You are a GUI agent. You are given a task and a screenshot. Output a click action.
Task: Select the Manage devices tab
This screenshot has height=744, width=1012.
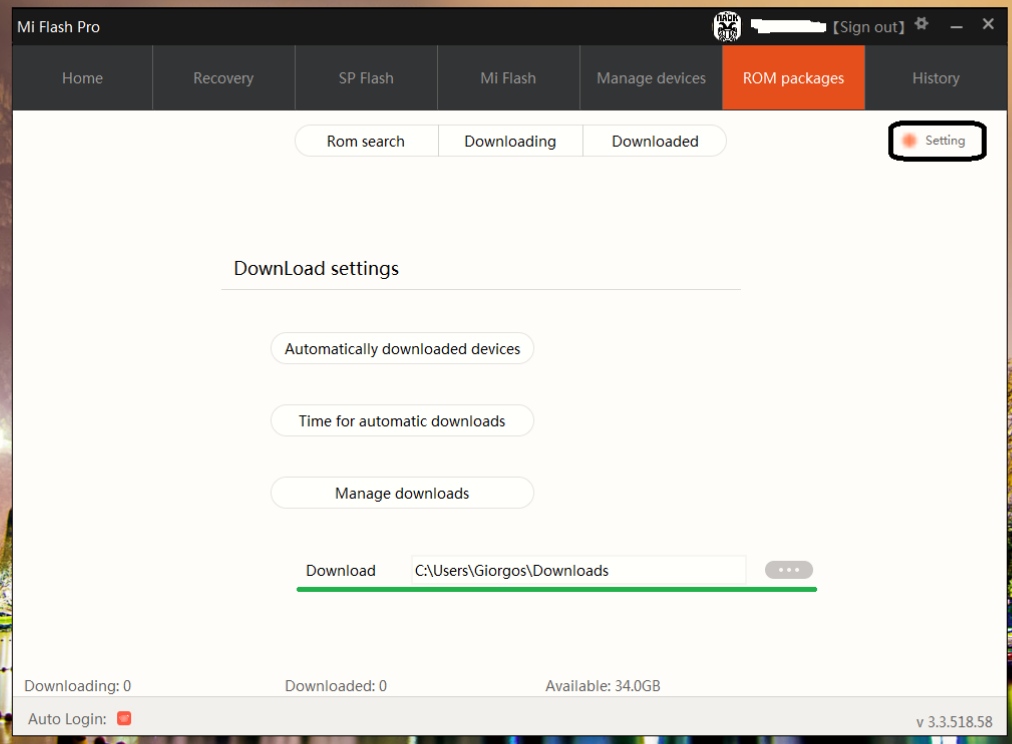tap(651, 78)
